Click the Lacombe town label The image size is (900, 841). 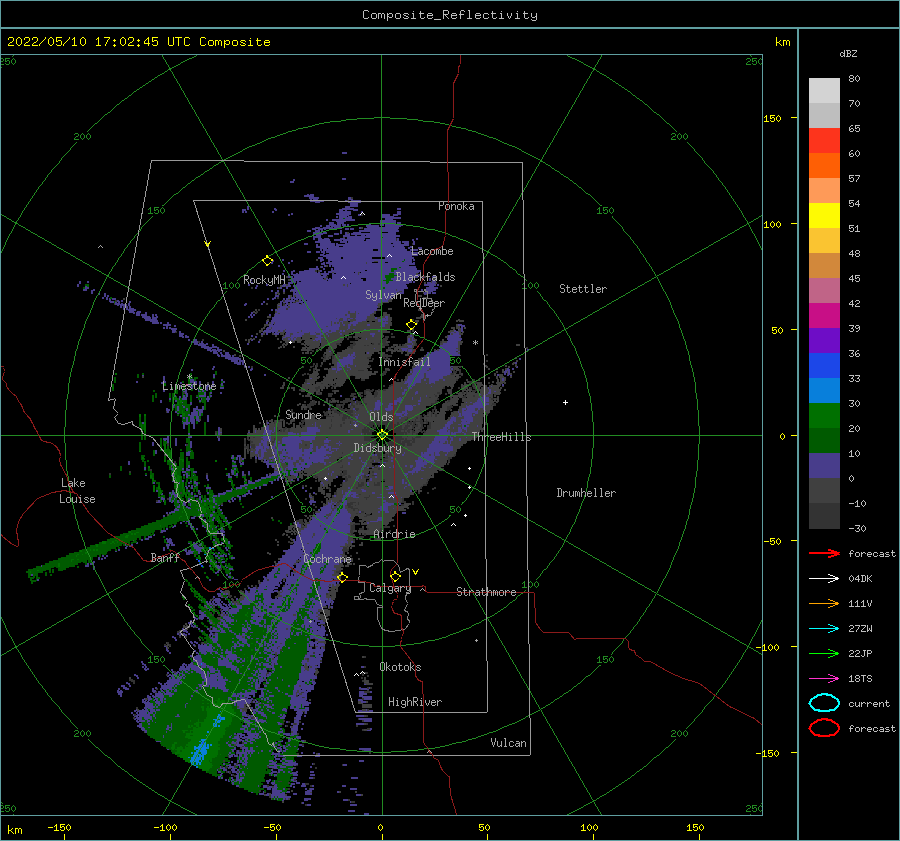coord(432,251)
